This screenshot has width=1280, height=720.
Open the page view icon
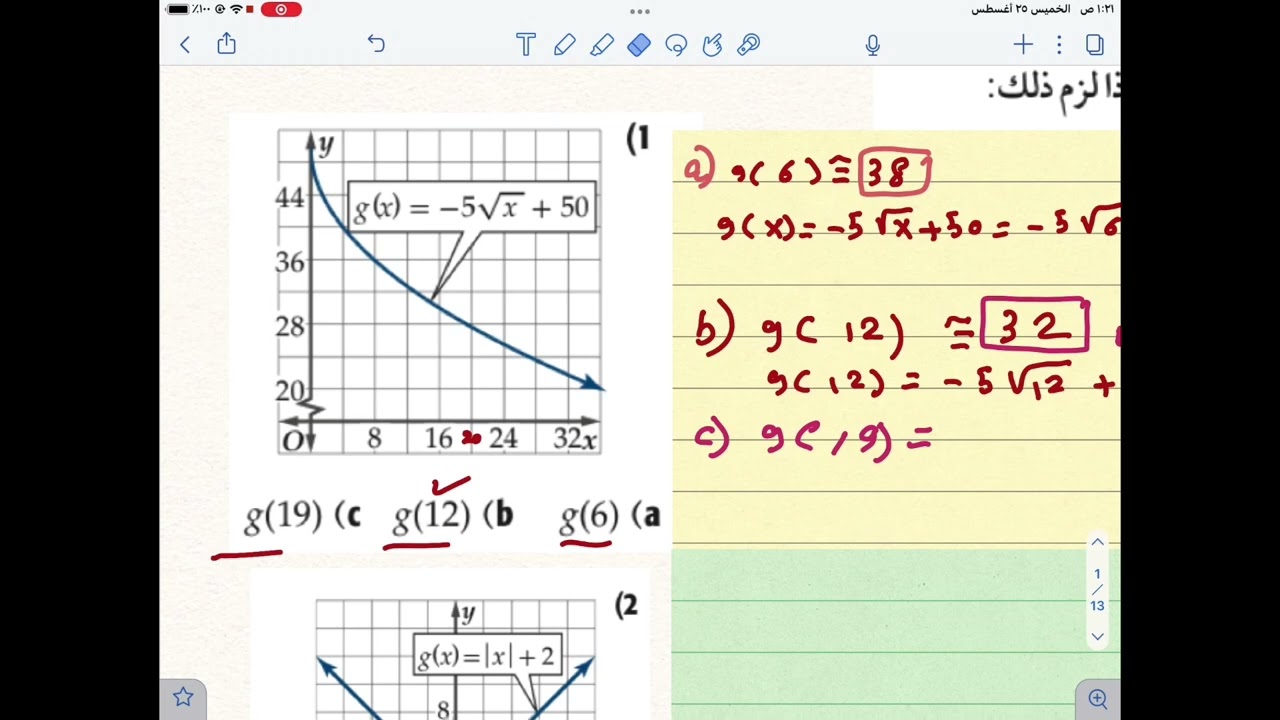[1095, 44]
